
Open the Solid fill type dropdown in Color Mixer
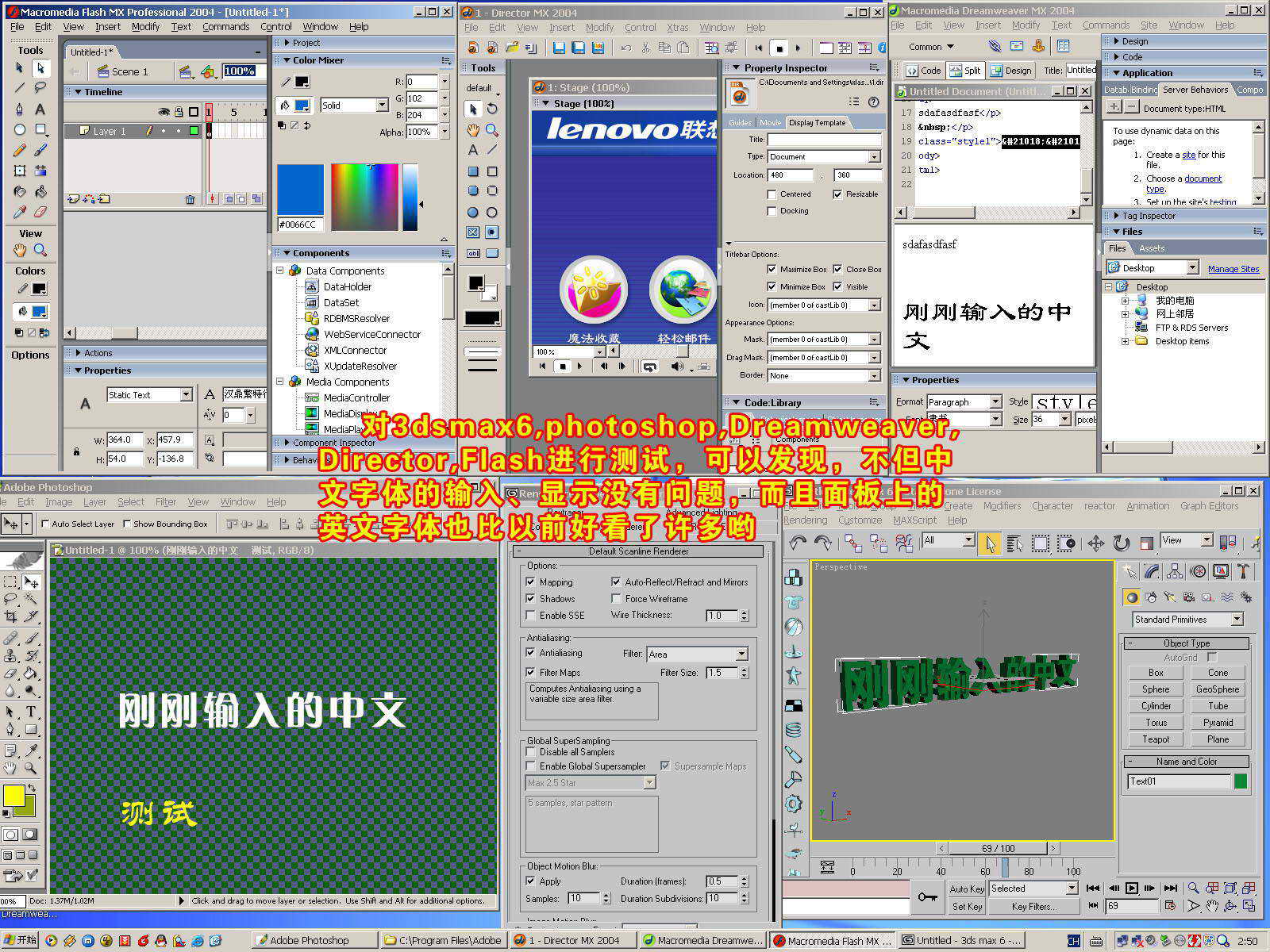(x=354, y=105)
